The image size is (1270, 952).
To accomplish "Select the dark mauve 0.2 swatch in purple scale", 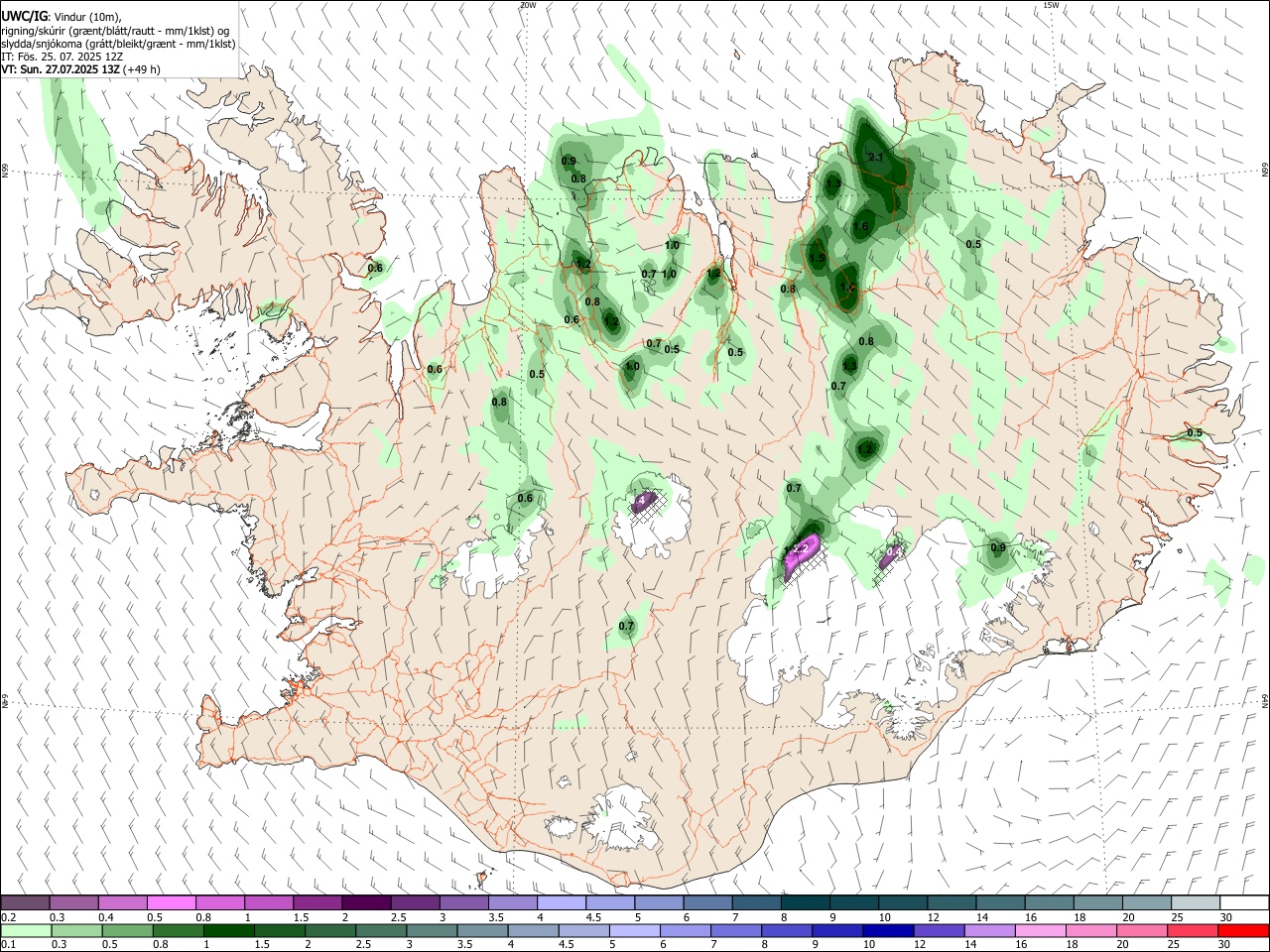I will click(25, 902).
